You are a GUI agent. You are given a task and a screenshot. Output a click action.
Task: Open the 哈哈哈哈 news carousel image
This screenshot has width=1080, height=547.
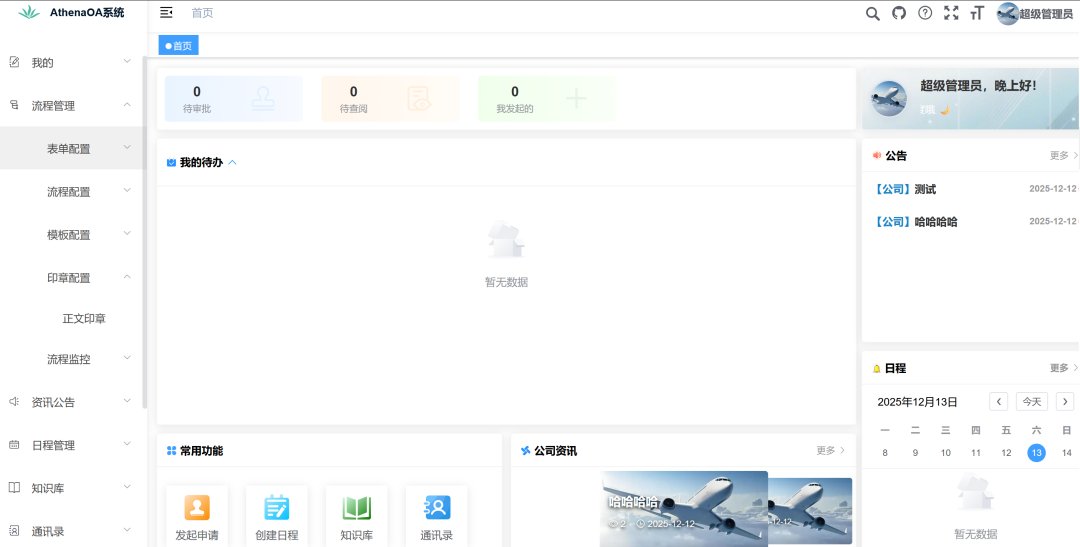[684, 508]
